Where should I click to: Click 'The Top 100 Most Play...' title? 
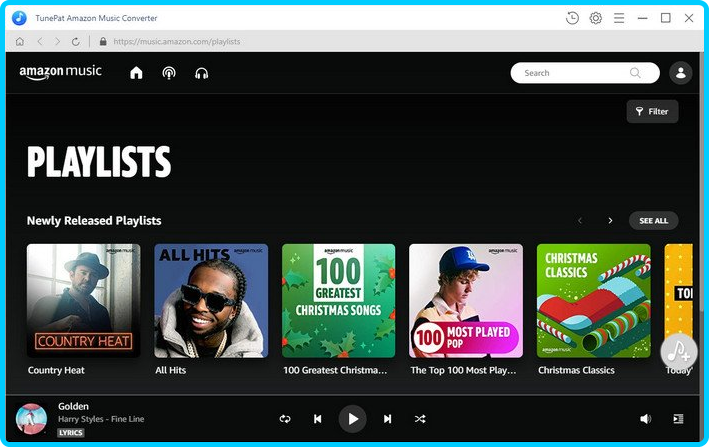point(463,370)
